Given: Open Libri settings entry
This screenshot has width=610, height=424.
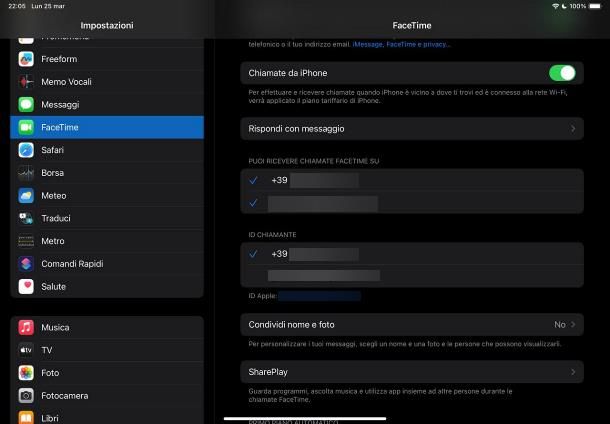Looking at the screenshot, I should (x=107, y=416).
